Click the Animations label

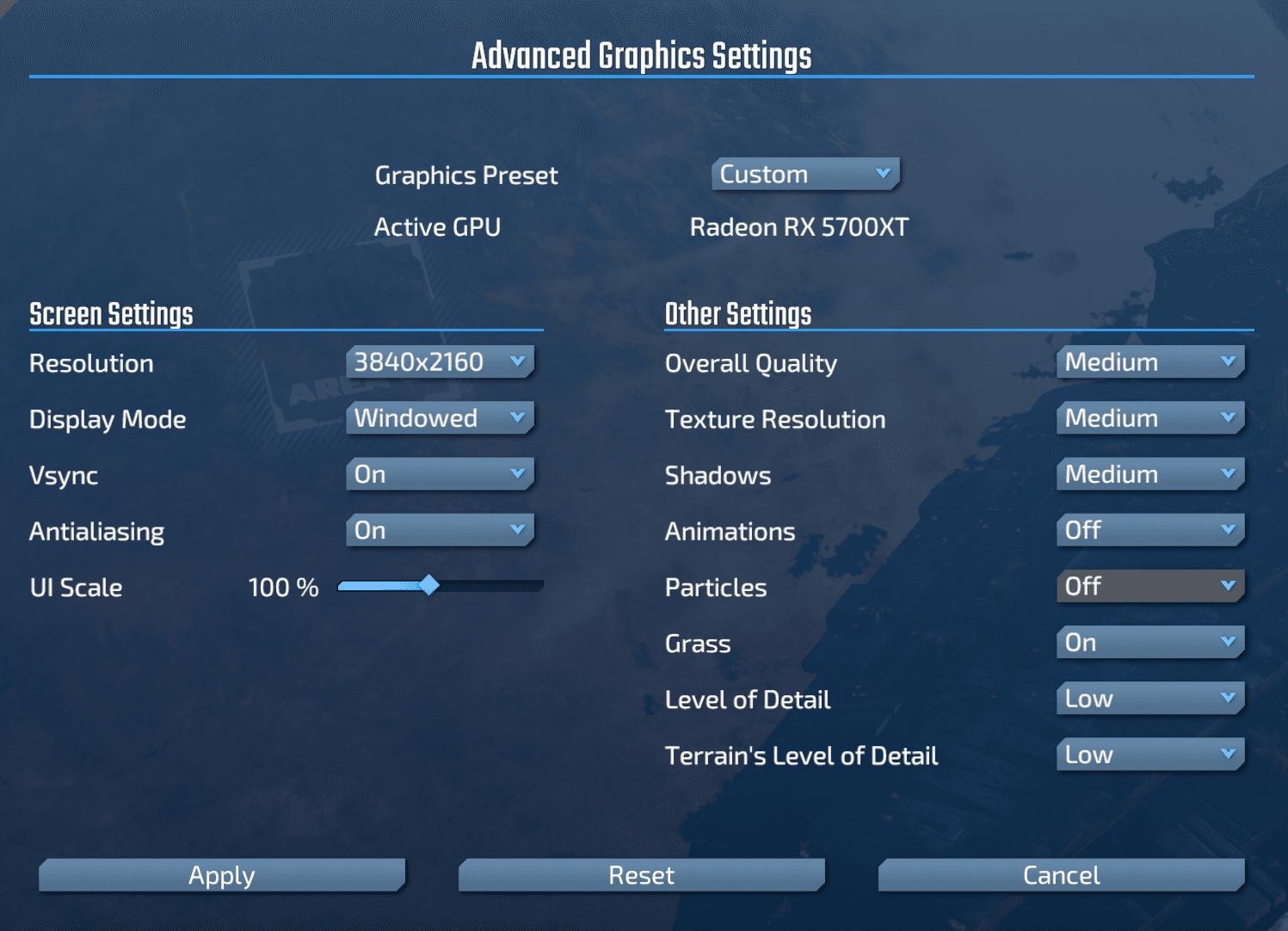tap(730, 532)
